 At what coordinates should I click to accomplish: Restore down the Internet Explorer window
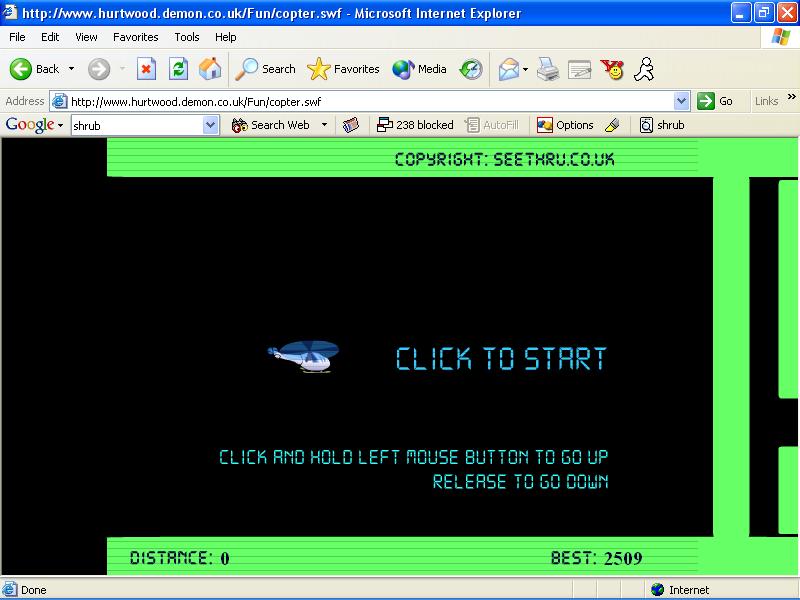[763, 13]
